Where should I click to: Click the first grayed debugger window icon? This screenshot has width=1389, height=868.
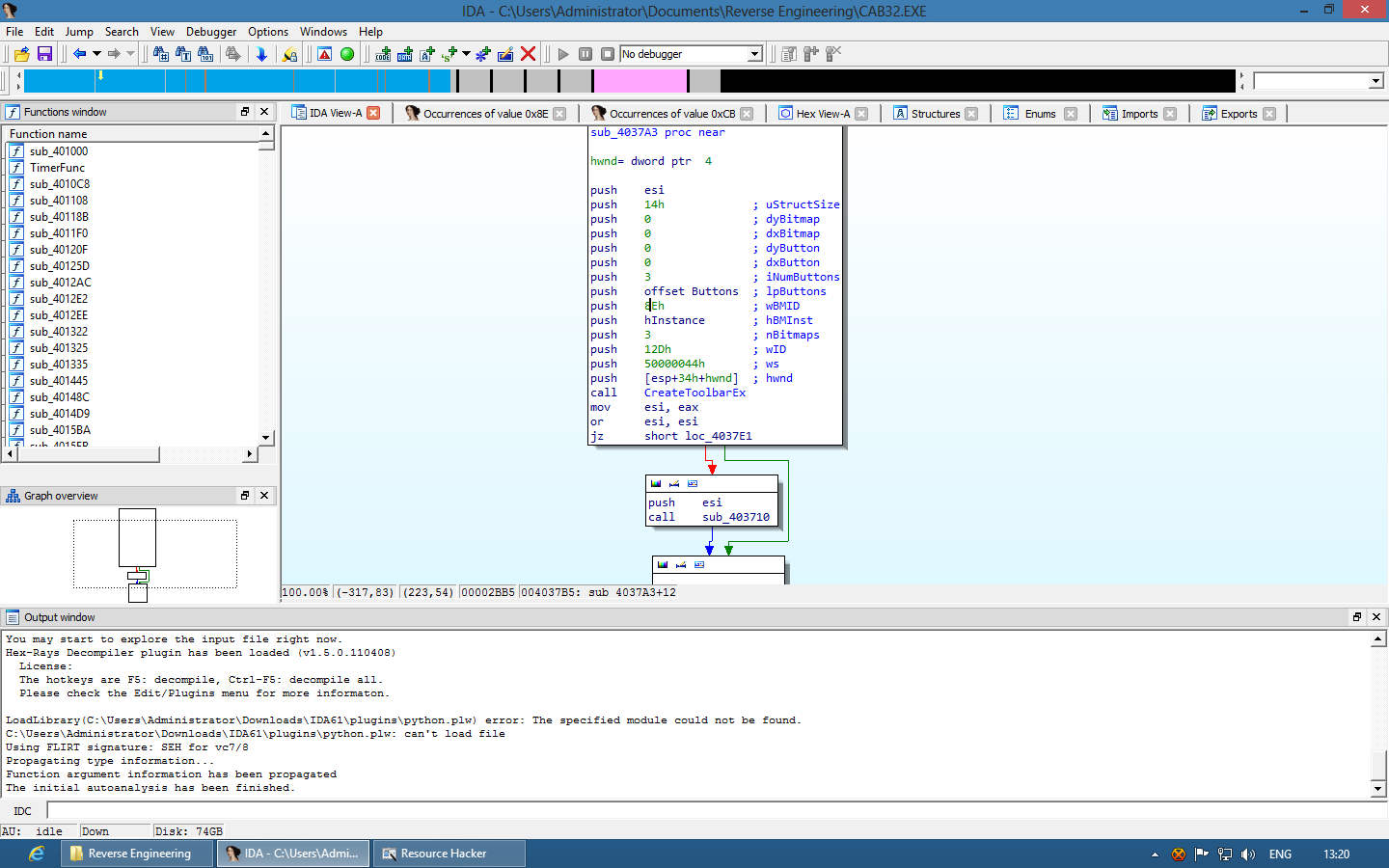pos(789,54)
